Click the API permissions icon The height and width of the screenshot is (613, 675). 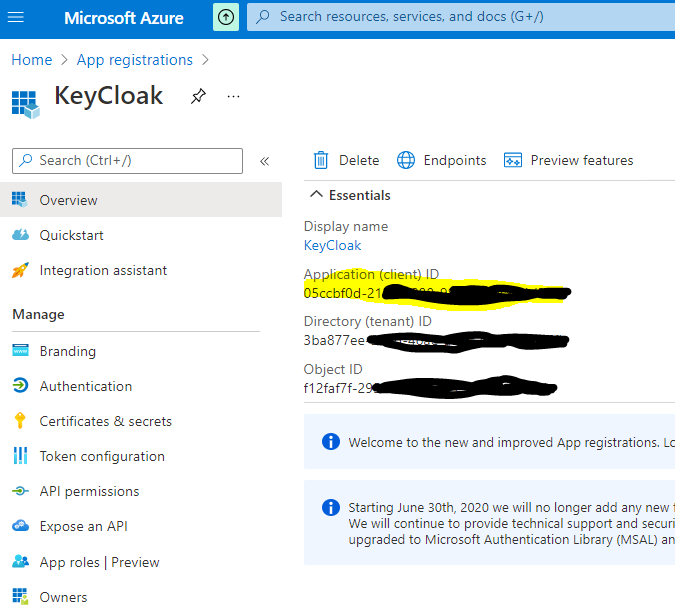pyautogui.click(x=20, y=491)
